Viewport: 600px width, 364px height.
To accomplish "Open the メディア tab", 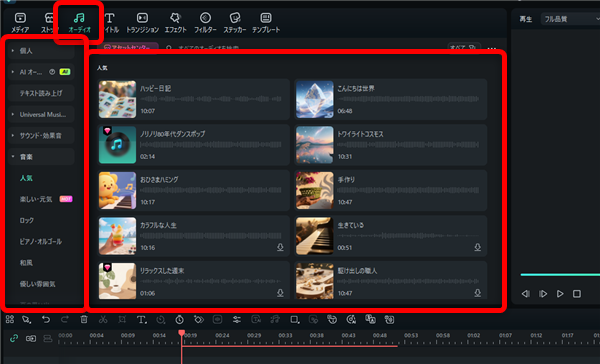I will [x=20, y=23].
